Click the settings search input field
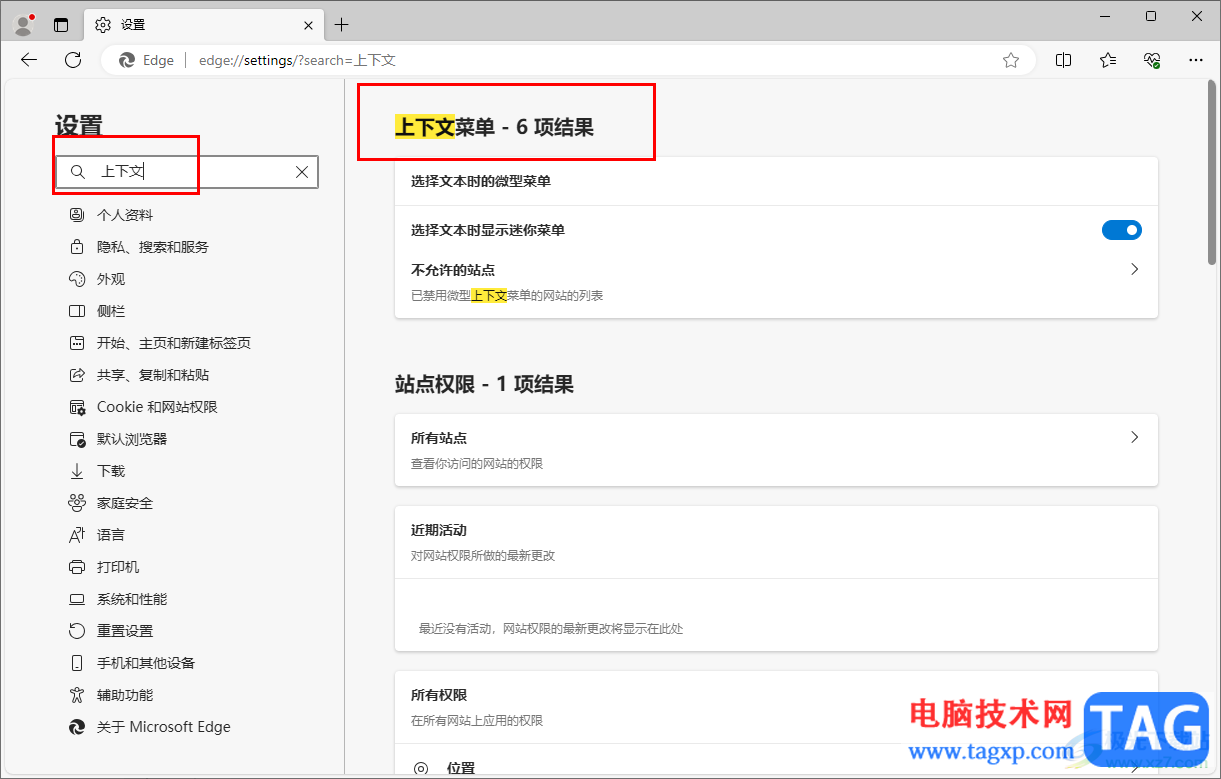 pos(187,172)
